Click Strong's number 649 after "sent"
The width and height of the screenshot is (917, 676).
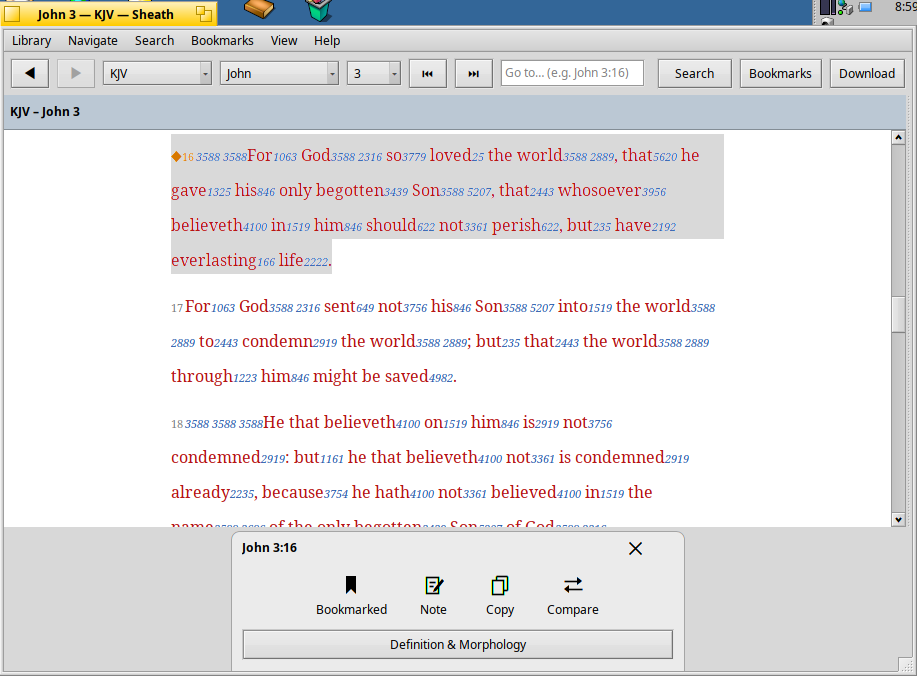[365, 308]
